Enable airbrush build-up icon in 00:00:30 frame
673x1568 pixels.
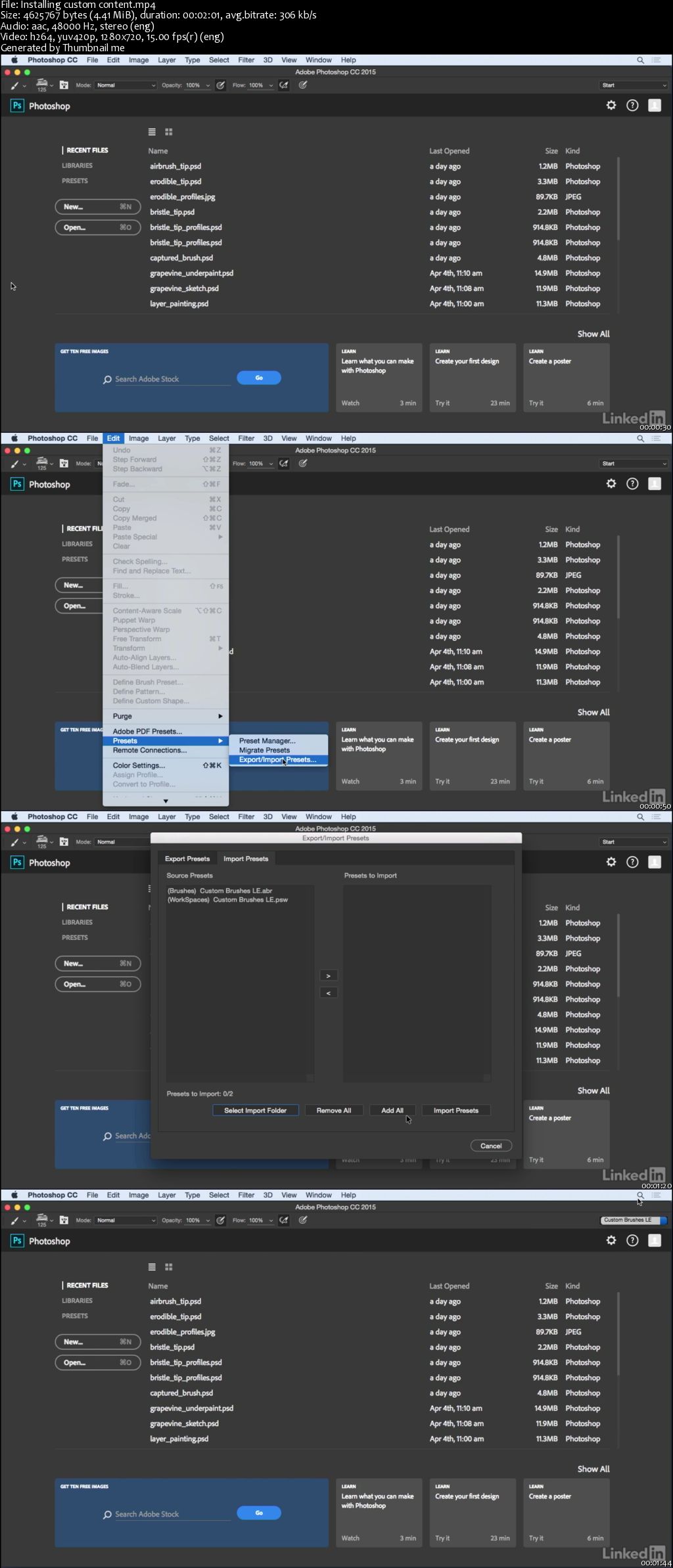tap(284, 85)
